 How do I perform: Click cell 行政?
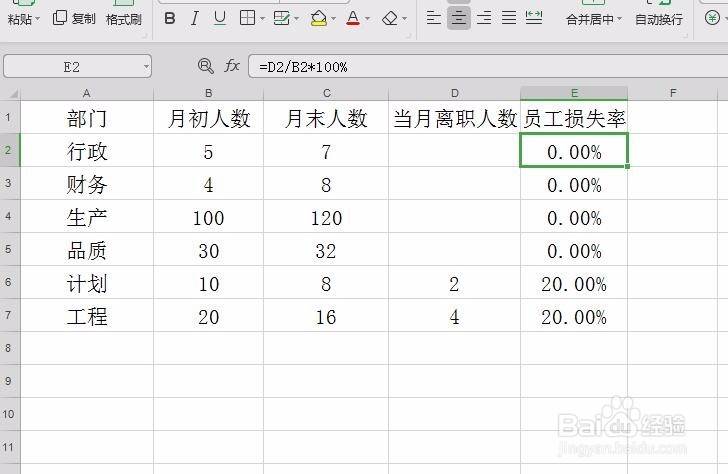point(87,150)
